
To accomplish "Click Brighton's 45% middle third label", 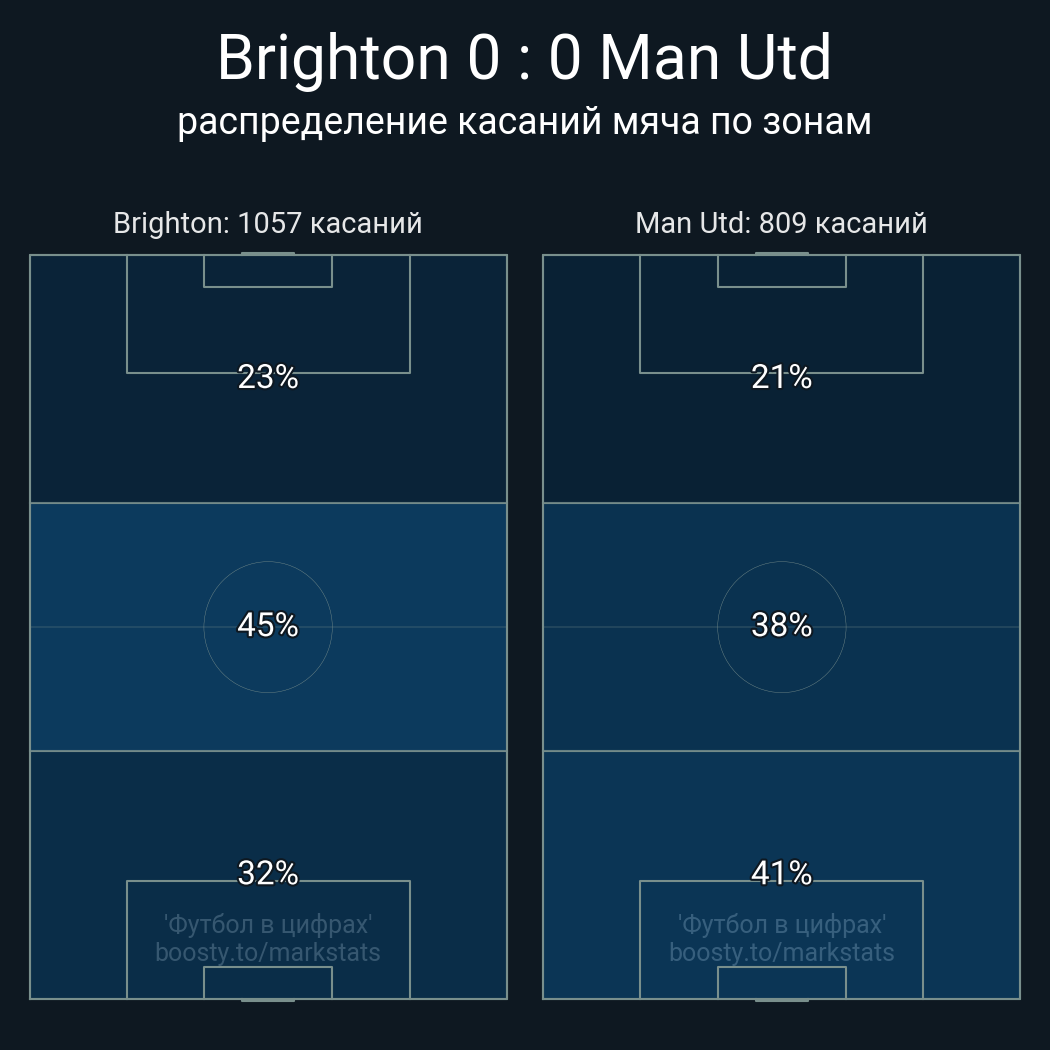I will pyautogui.click(x=268, y=625).
